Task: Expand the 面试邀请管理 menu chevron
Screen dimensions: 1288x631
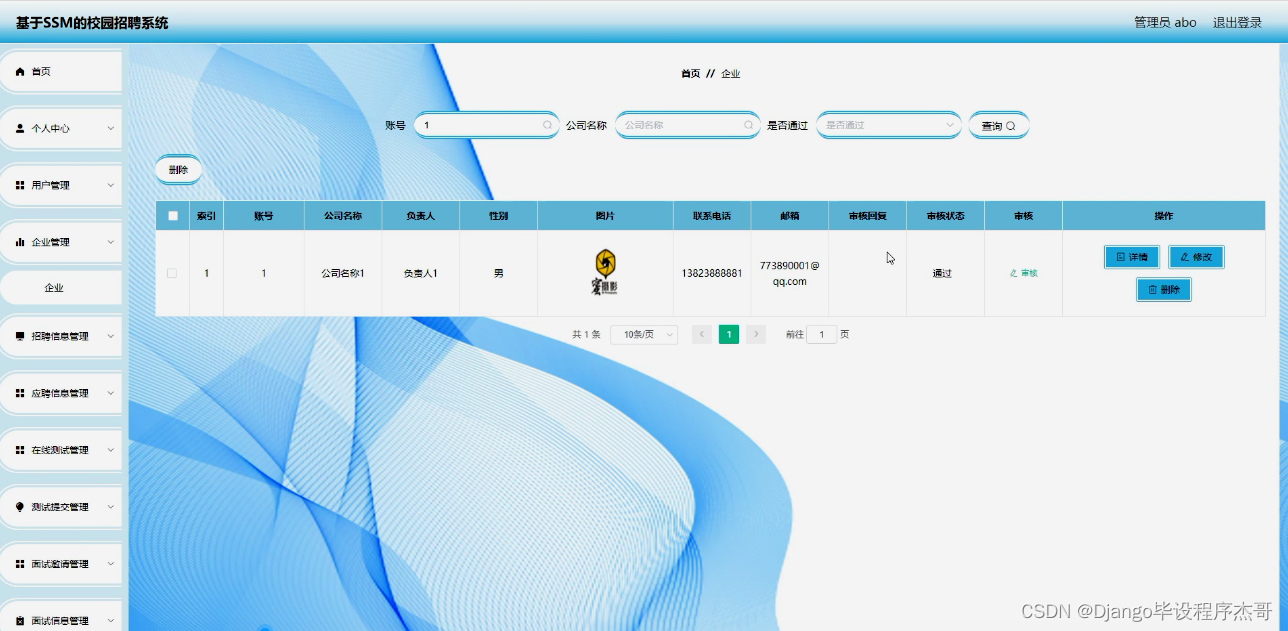Action: point(111,565)
